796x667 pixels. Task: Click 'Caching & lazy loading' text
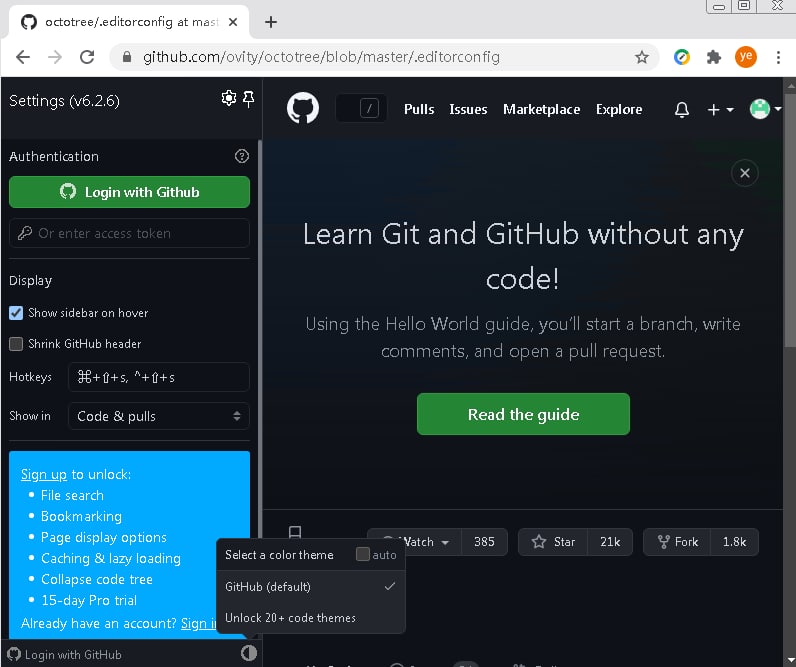111,558
